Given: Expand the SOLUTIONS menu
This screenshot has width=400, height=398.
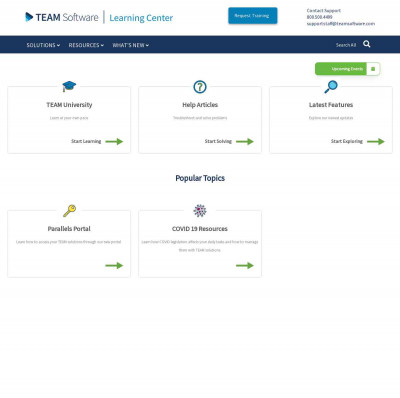Looking at the screenshot, I should point(43,45).
